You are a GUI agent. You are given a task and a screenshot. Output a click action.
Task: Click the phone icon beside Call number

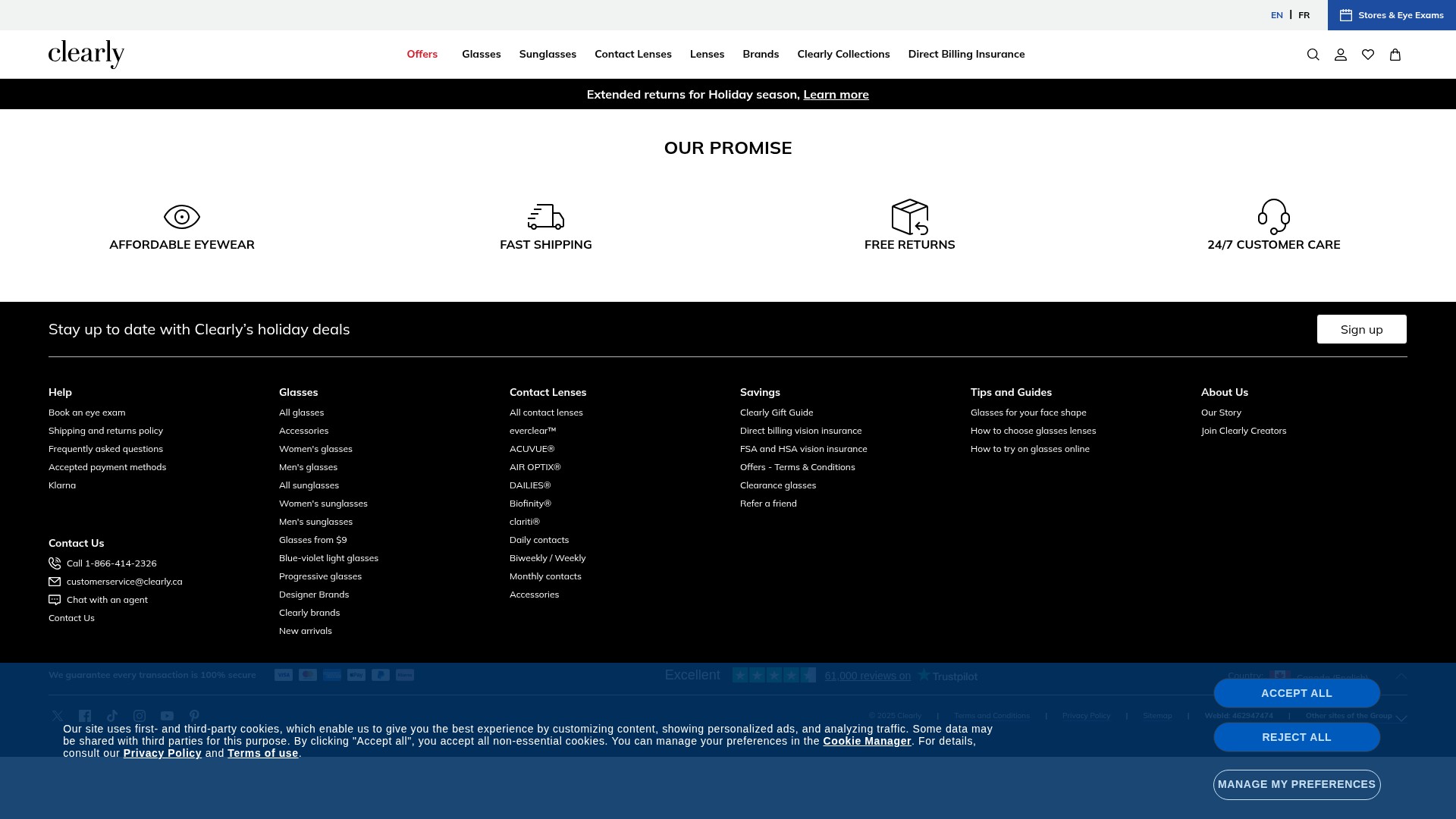click(x=55, y=563)
